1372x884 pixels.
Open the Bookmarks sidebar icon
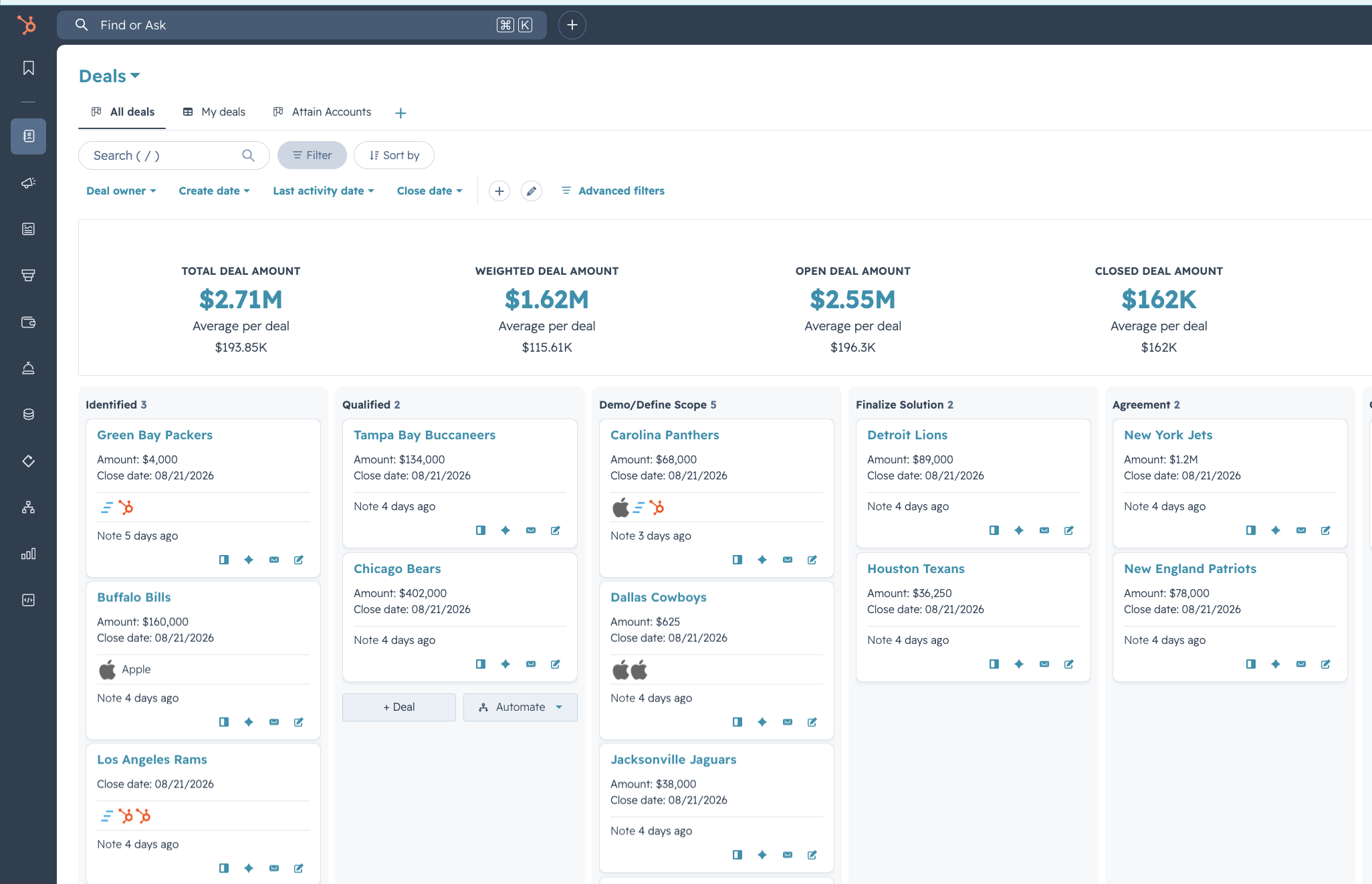point(28,68)
